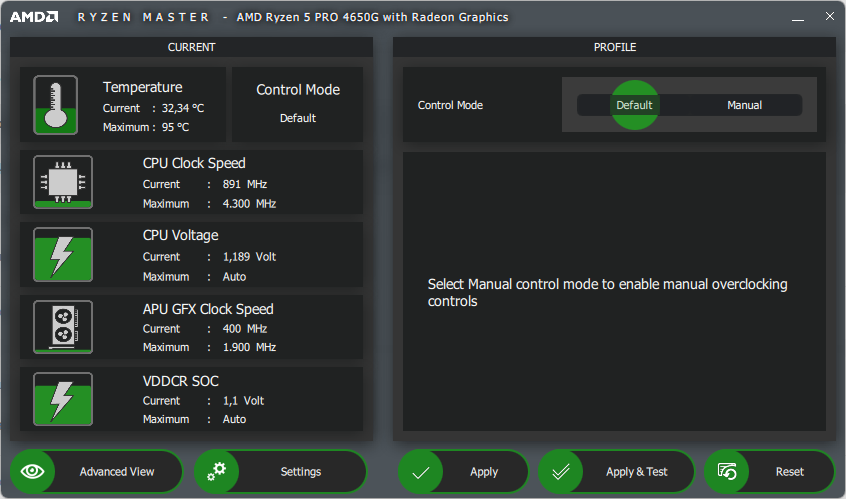Click the AMD Ryzen 5 PRO 4650G title text

tap(372, 17)
